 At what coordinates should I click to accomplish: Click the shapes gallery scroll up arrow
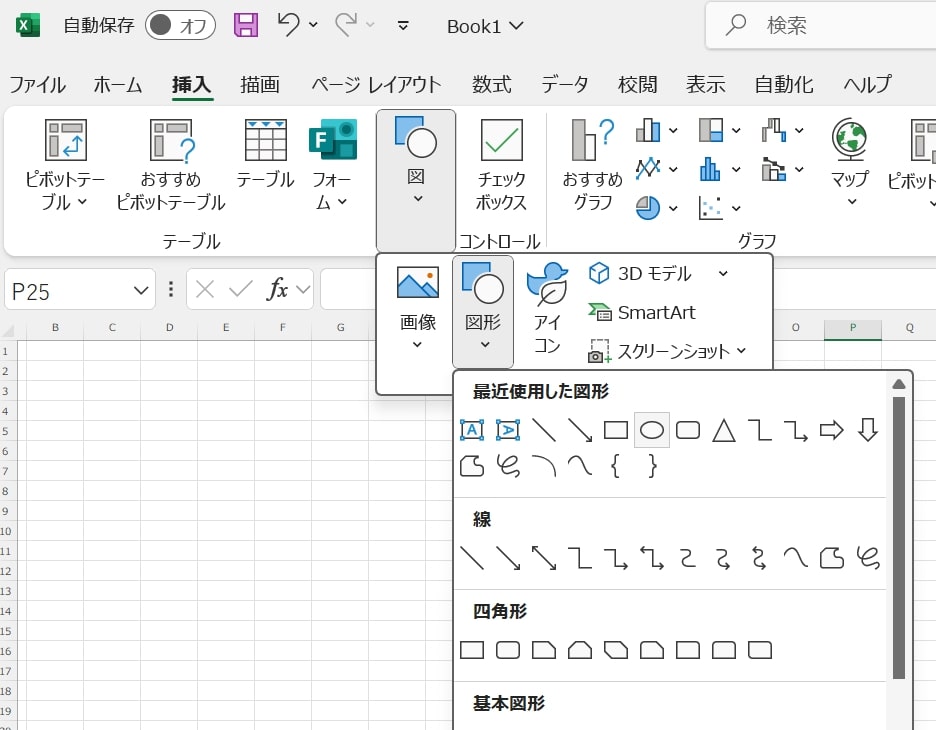tap(899, 384)
